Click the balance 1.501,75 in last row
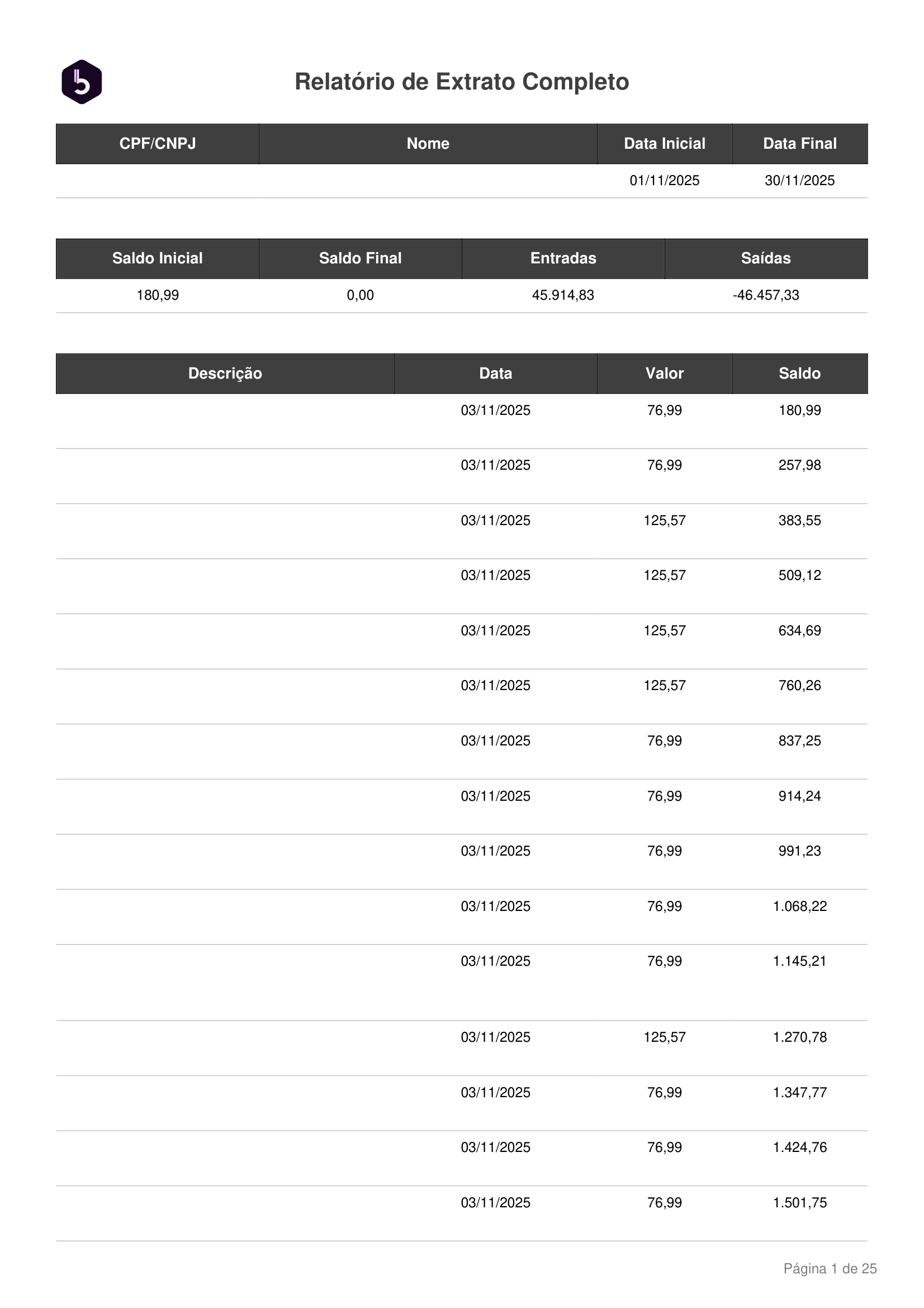The image size is (924, 1308). 800,1203
